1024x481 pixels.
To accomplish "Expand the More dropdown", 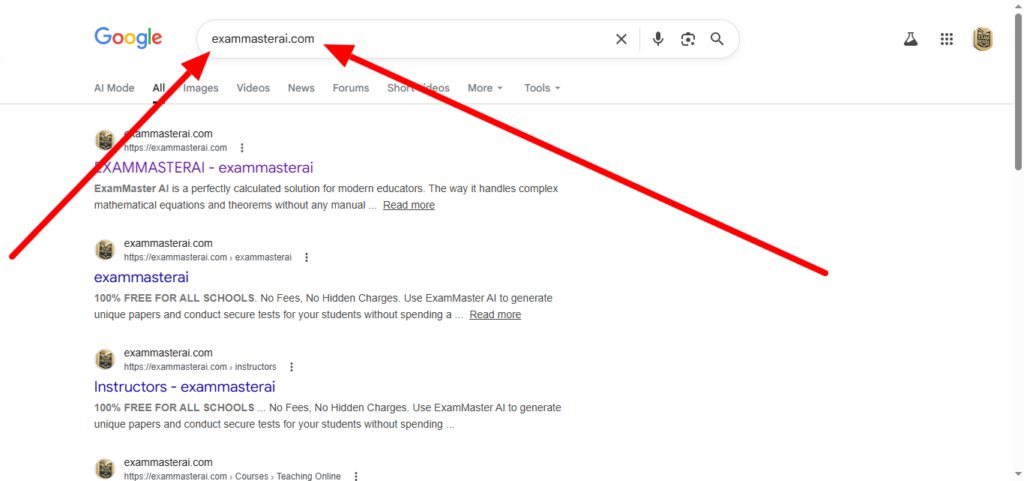I will point(485,88).
